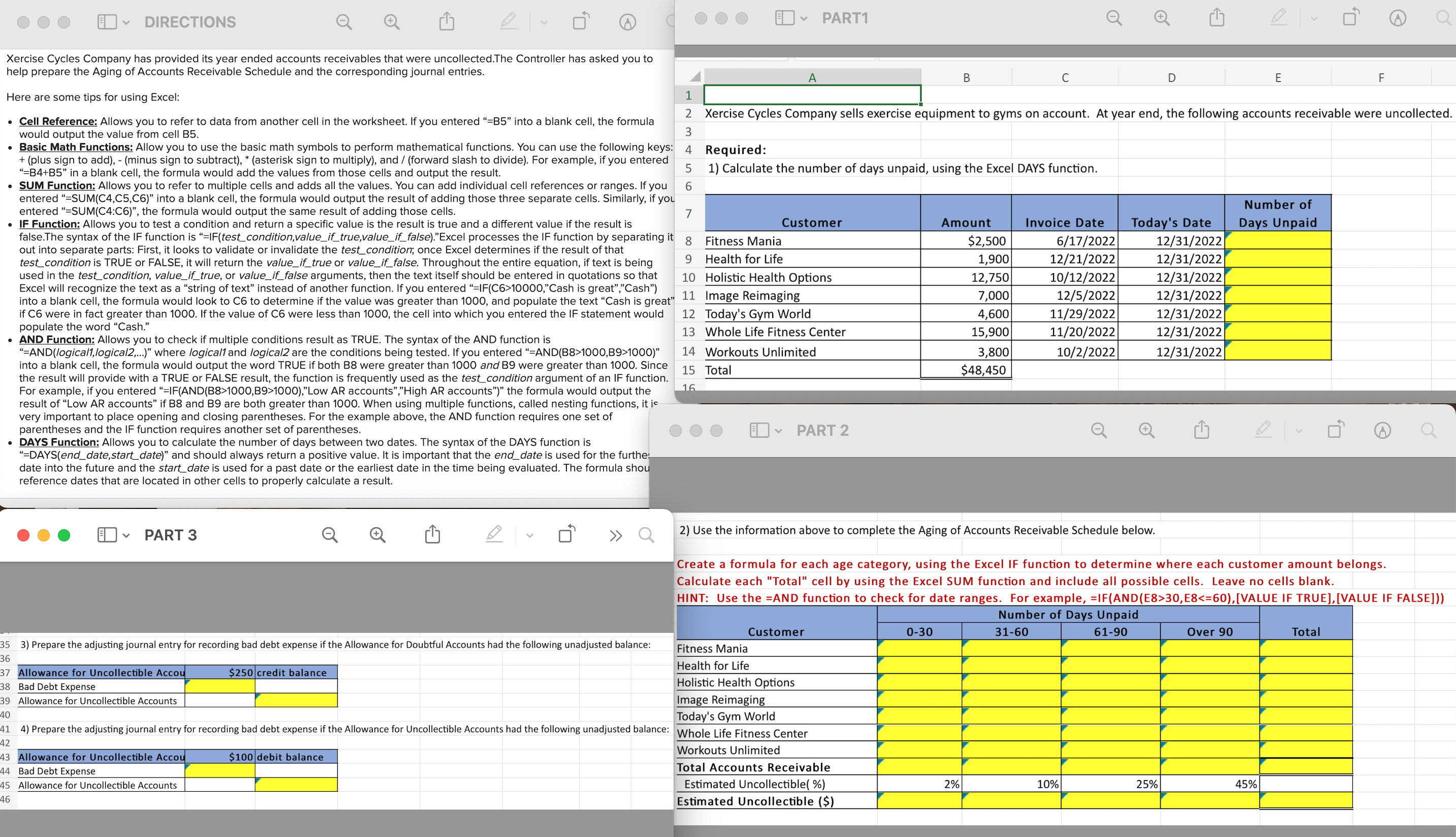
Task: Zoom out in the PART 3 window
Action: click(330, 535)
